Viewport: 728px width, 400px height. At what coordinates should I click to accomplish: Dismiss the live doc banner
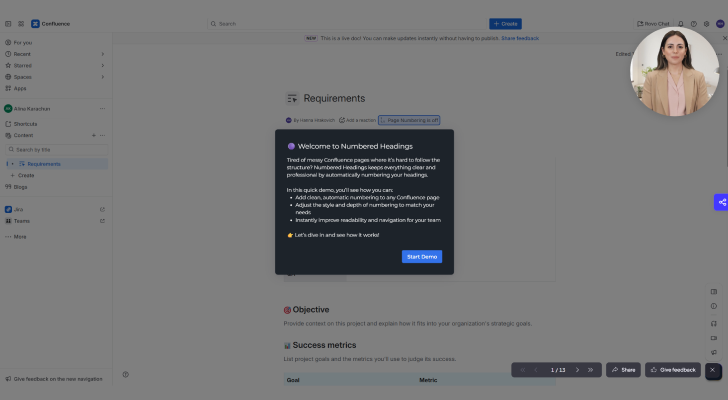[x=724, y=38]
